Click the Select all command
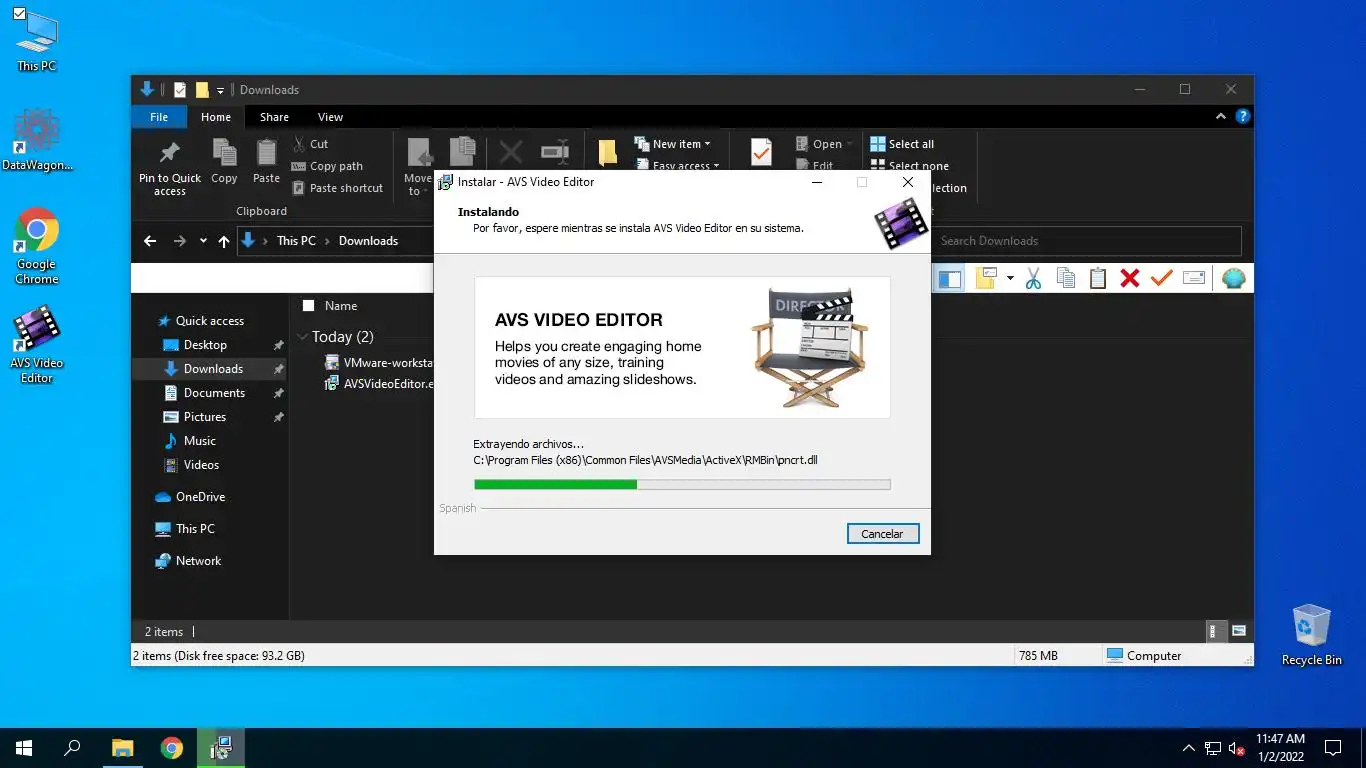The image size is (1366, 768). [x=902, y=144]
